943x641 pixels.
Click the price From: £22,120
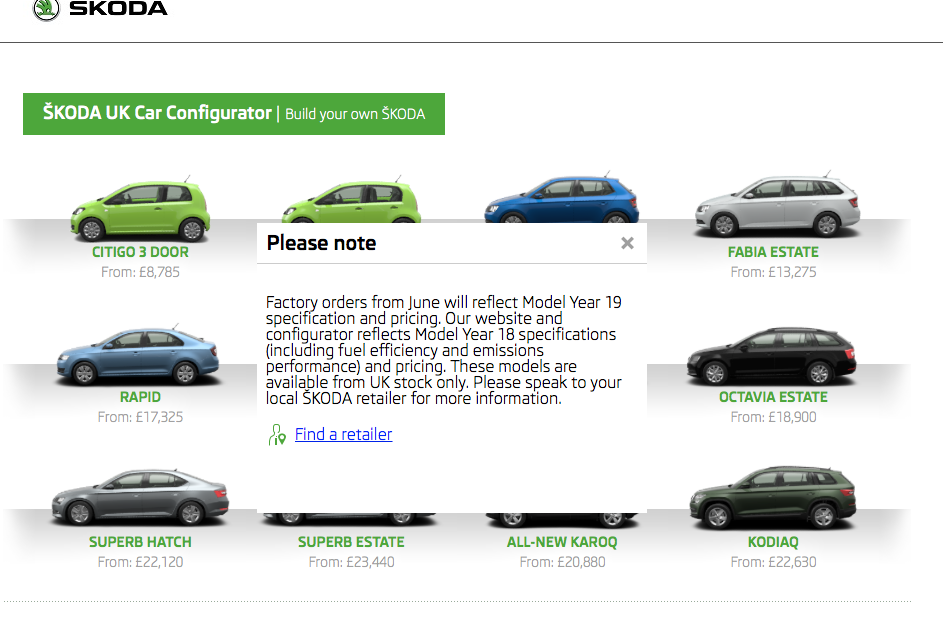(x=140, y=562)
